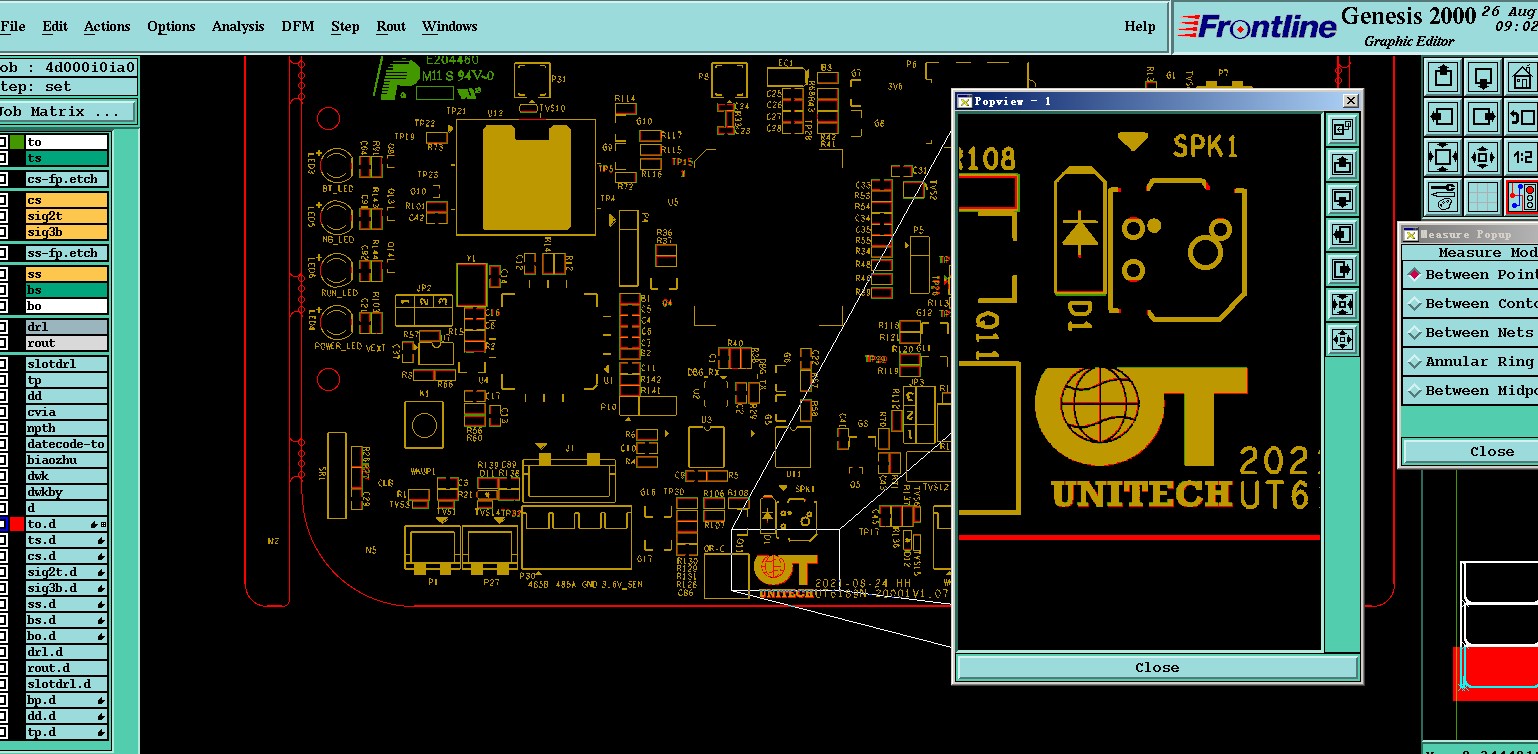
Task: Select layer sig3b in the layer list
Action: pos(66,232)
